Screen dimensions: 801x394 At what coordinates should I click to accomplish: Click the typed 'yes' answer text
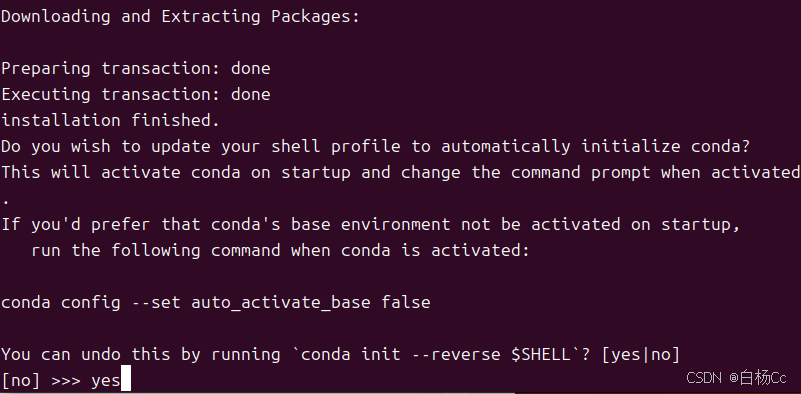pos(106,382)
